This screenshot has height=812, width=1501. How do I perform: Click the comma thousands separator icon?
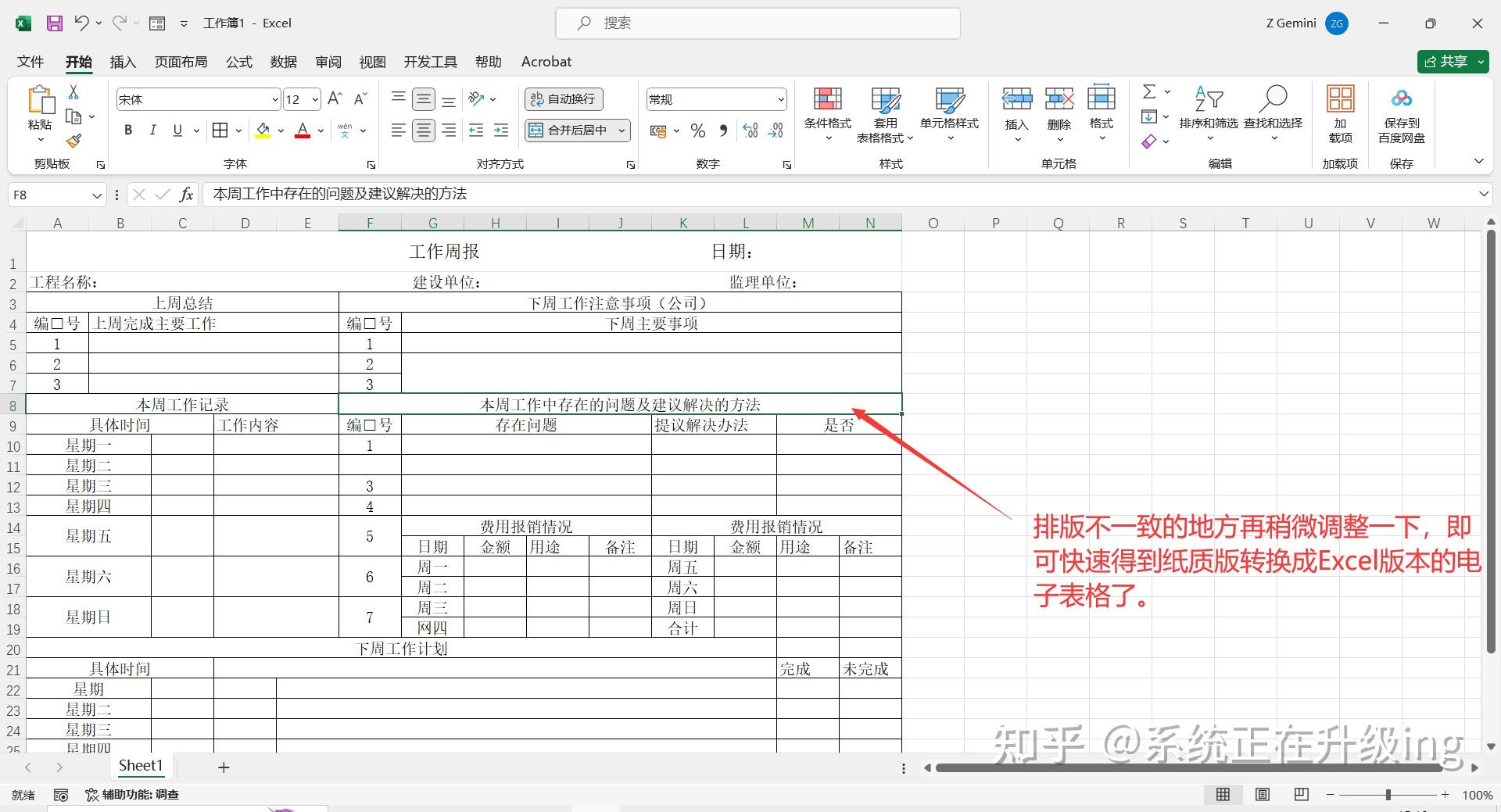[723, 131]
